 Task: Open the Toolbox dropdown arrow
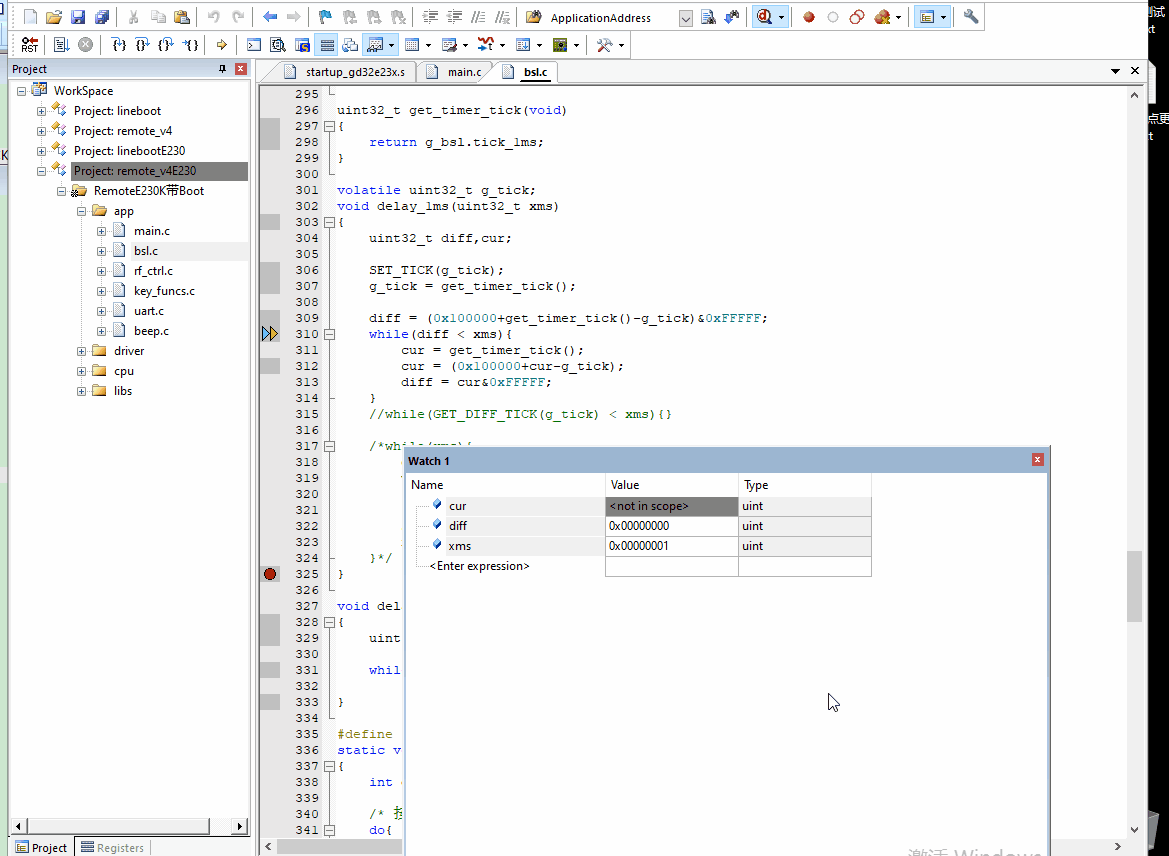621,45
